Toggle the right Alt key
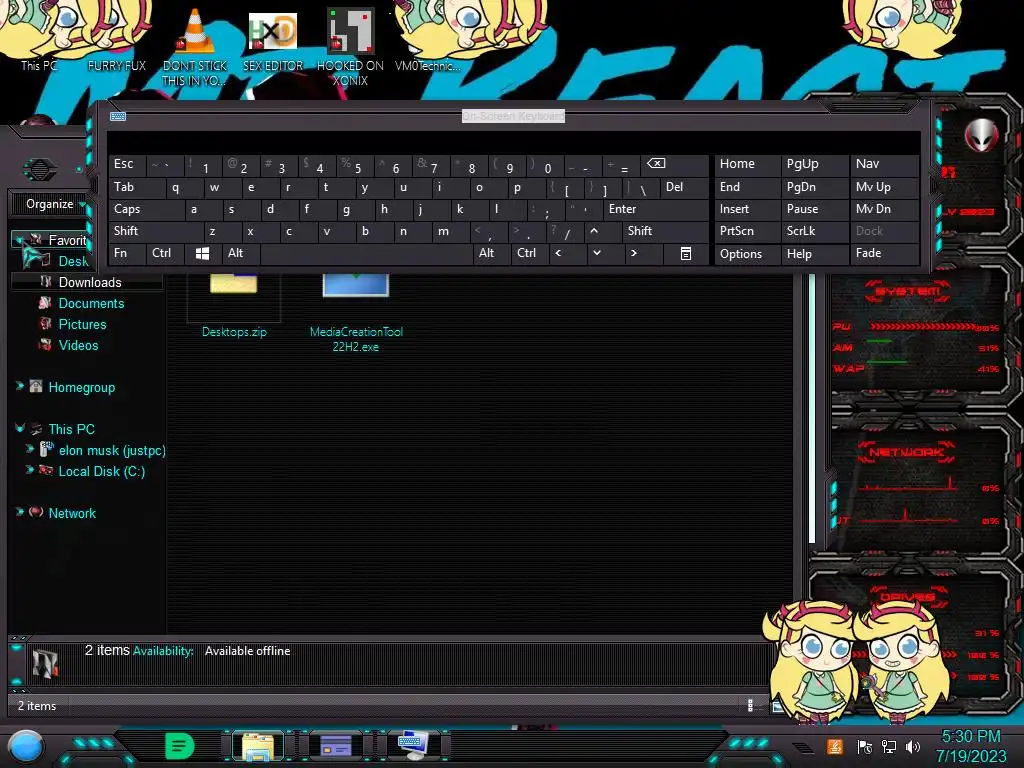This screenshot has height=768, width=1024. point(491,253)
